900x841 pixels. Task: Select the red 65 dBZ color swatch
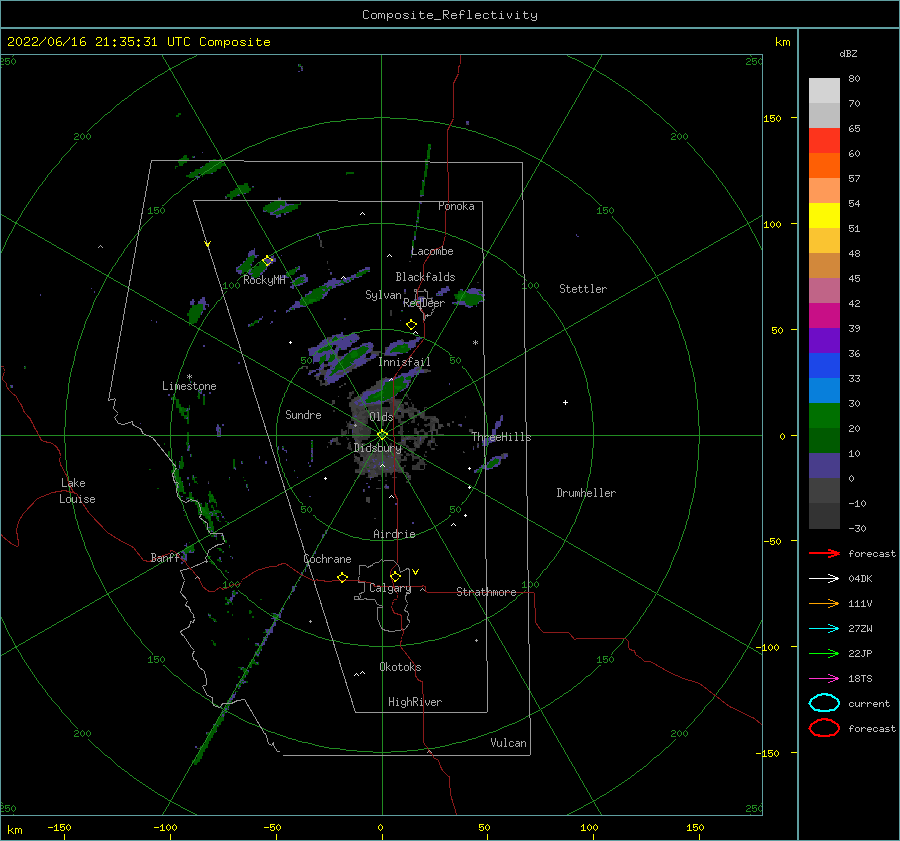(x=824, y=140)
